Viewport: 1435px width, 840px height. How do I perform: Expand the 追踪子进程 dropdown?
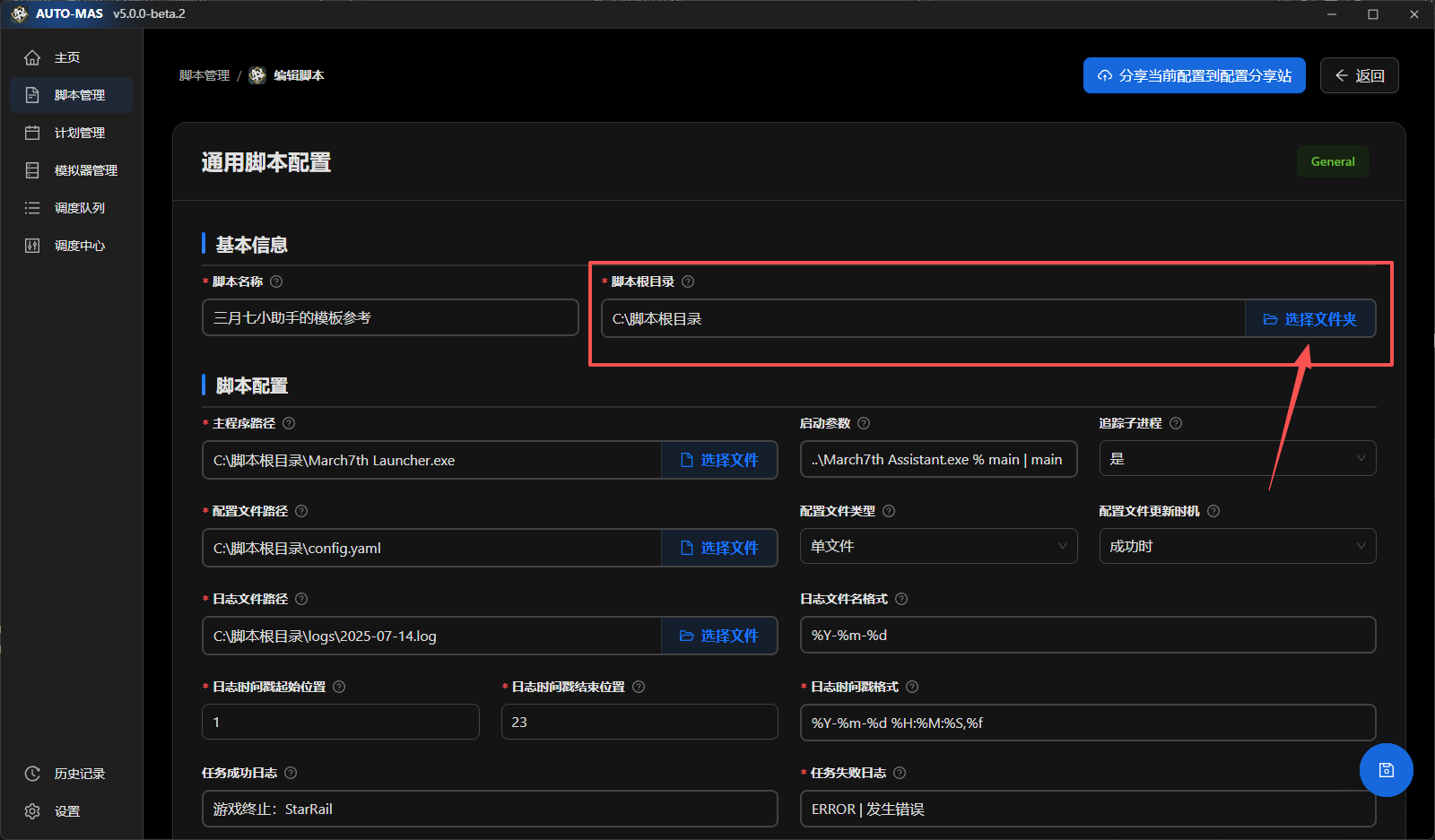point(1237,459)
